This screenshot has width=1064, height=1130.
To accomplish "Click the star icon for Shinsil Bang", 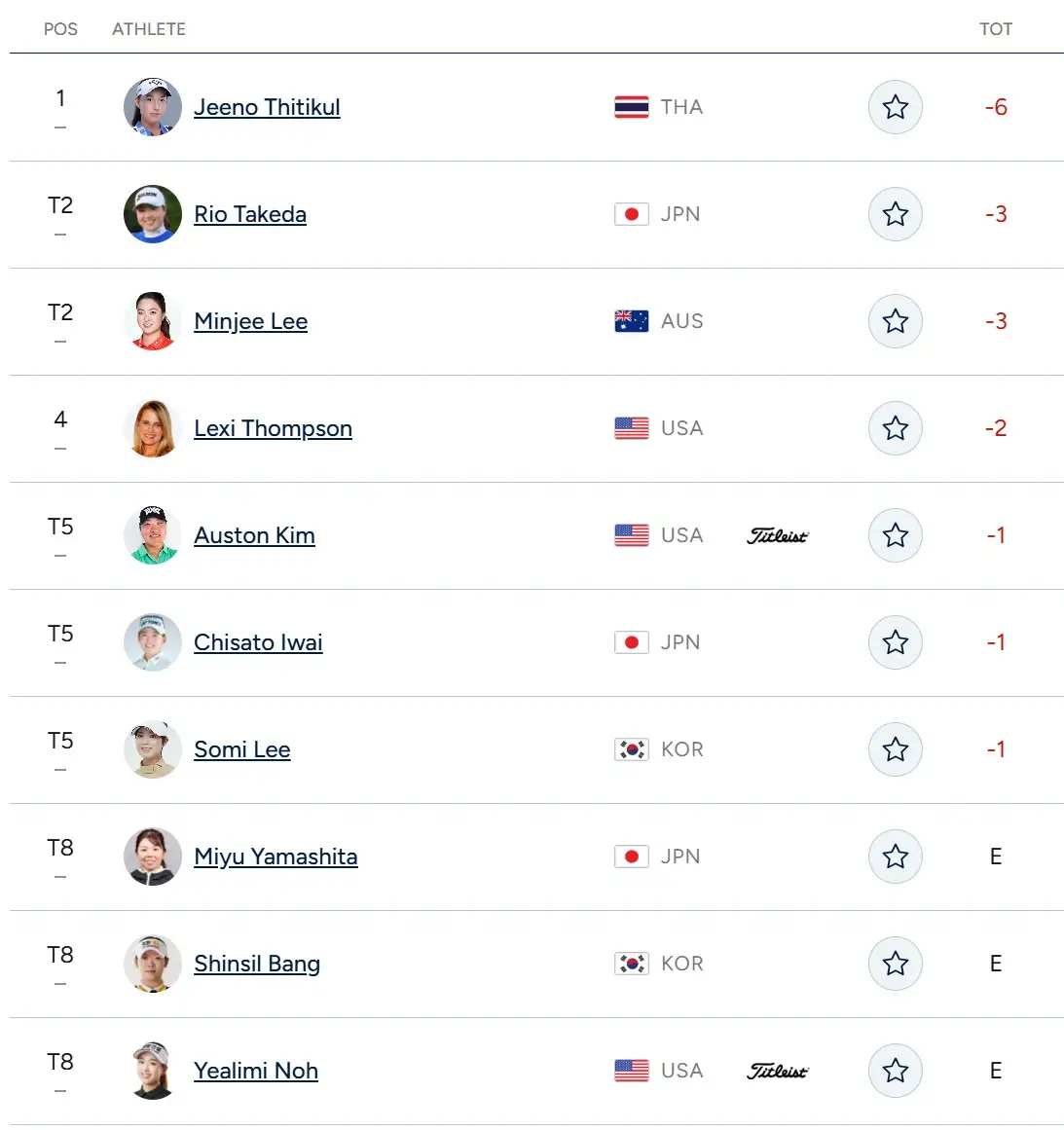I will coord(896,964).
